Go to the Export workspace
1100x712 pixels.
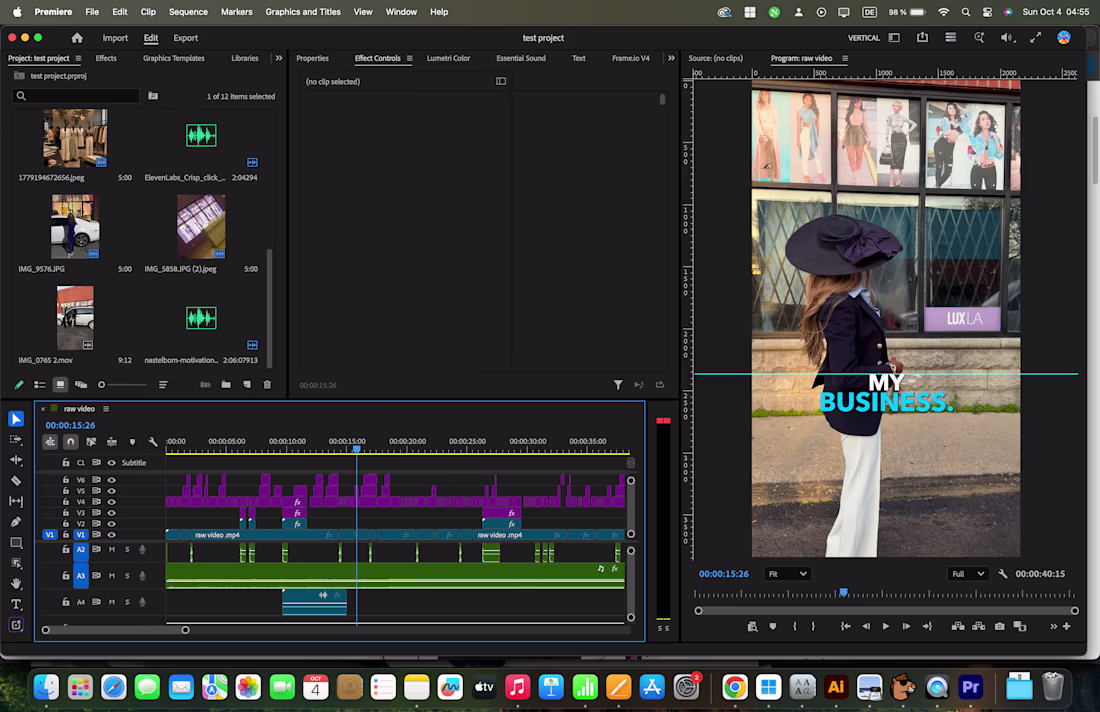point(185,38)
